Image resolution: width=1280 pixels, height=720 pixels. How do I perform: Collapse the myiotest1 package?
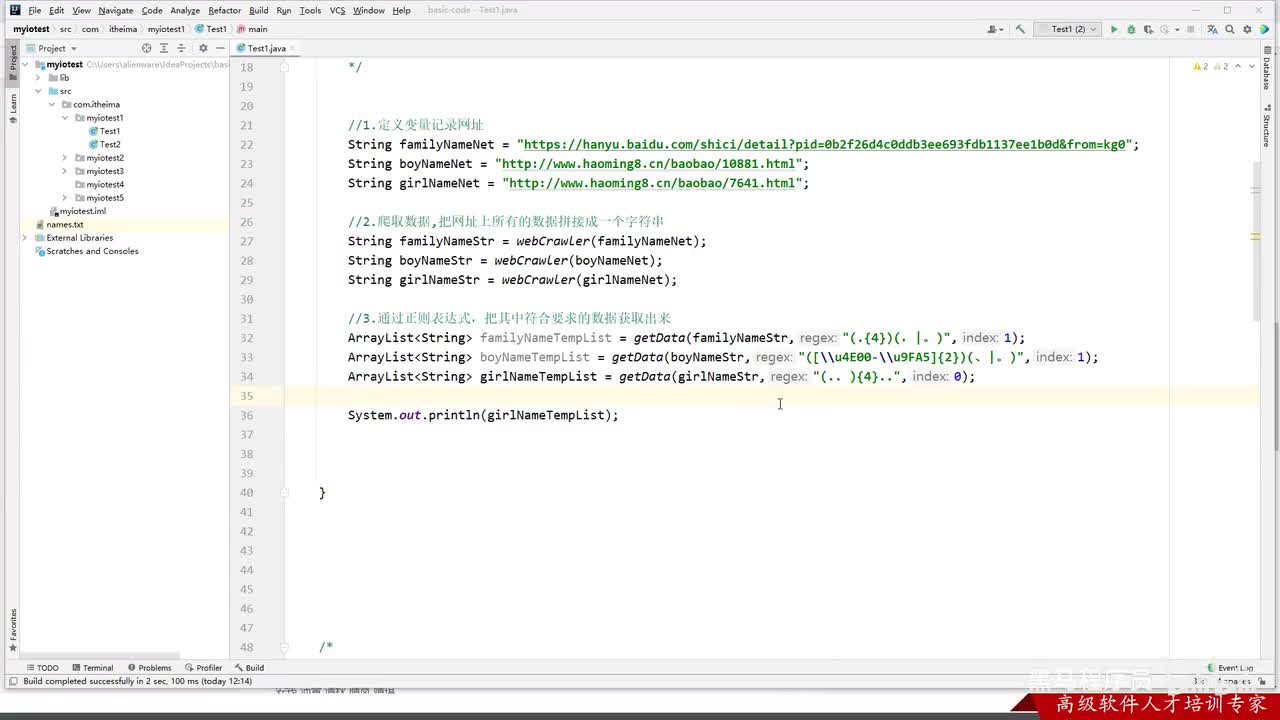coord(65,118)
